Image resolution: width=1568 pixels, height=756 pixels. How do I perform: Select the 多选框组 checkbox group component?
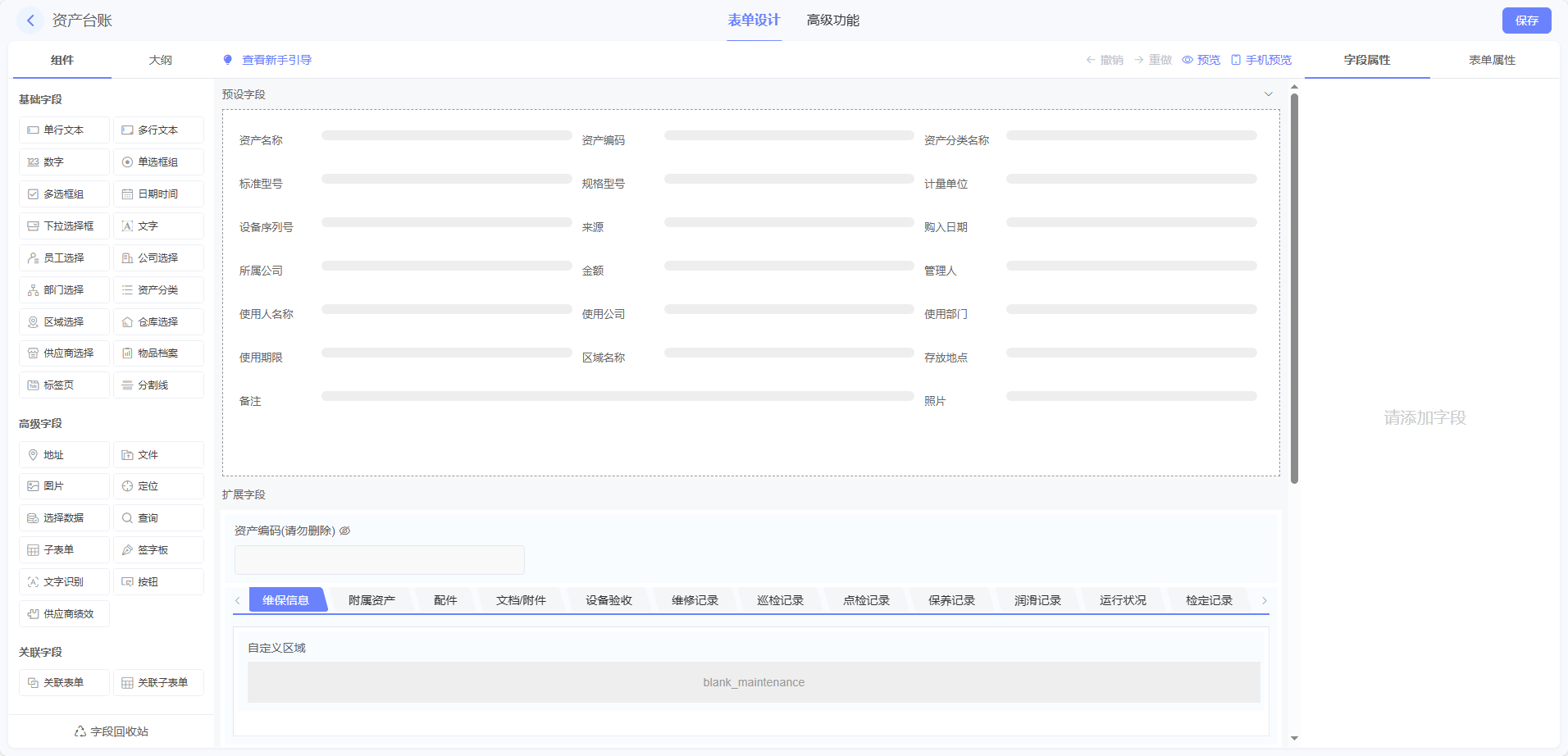click(x=64, y=194)
